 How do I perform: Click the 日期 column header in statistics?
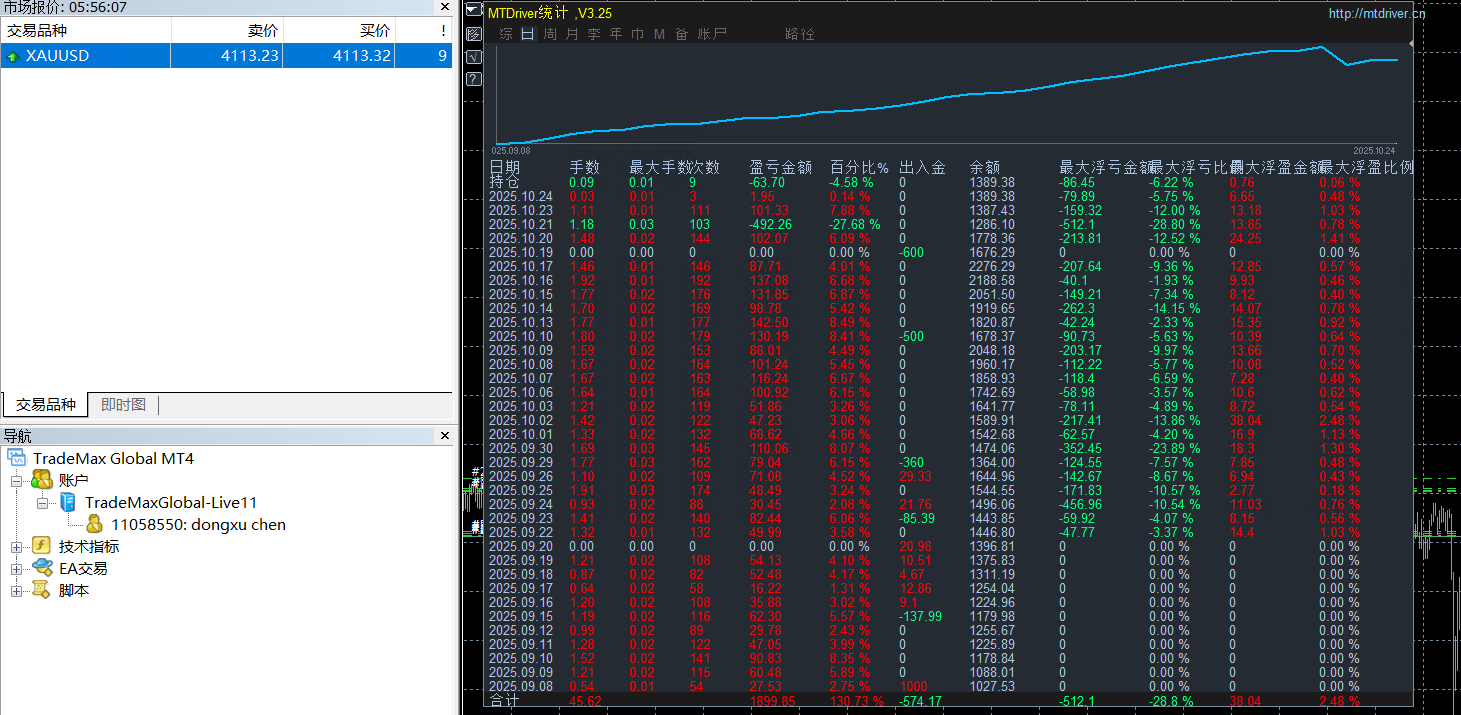[x=505, y=167]
